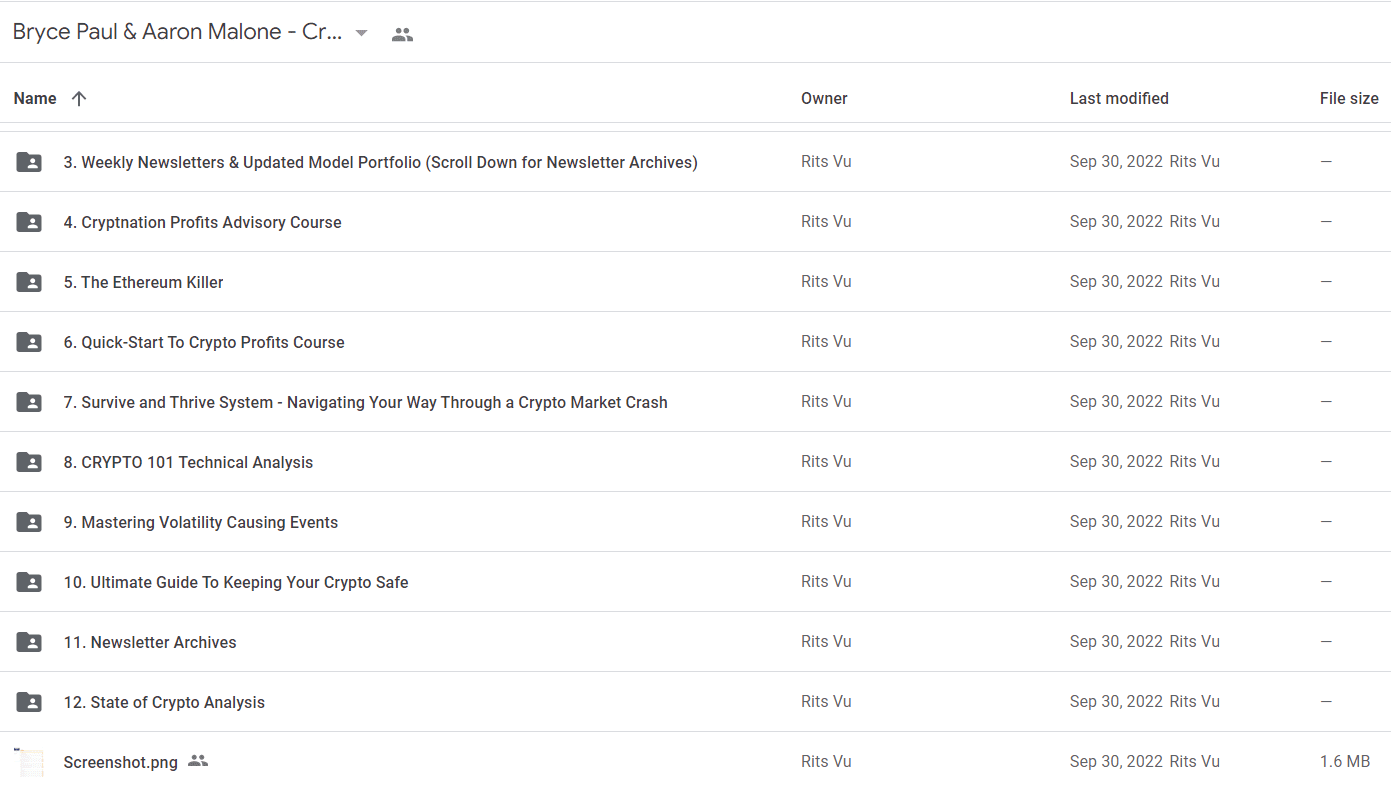This screenshot has width=1391, height=790.
Task: Open 4. Cryptnation Profits Advisory Course
Action: tap(202, 222)
